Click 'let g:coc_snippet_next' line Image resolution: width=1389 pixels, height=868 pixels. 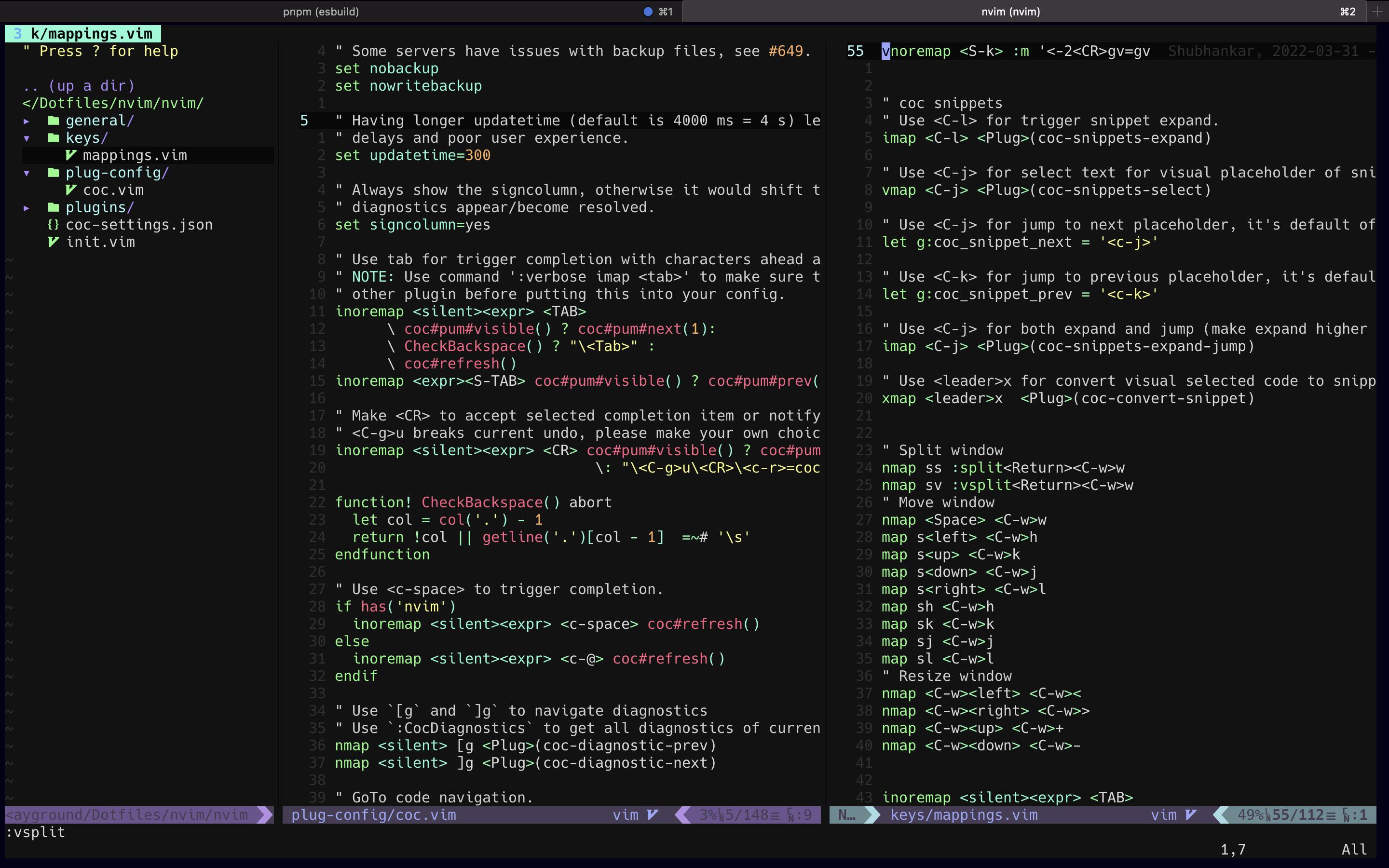[1020, 242]
